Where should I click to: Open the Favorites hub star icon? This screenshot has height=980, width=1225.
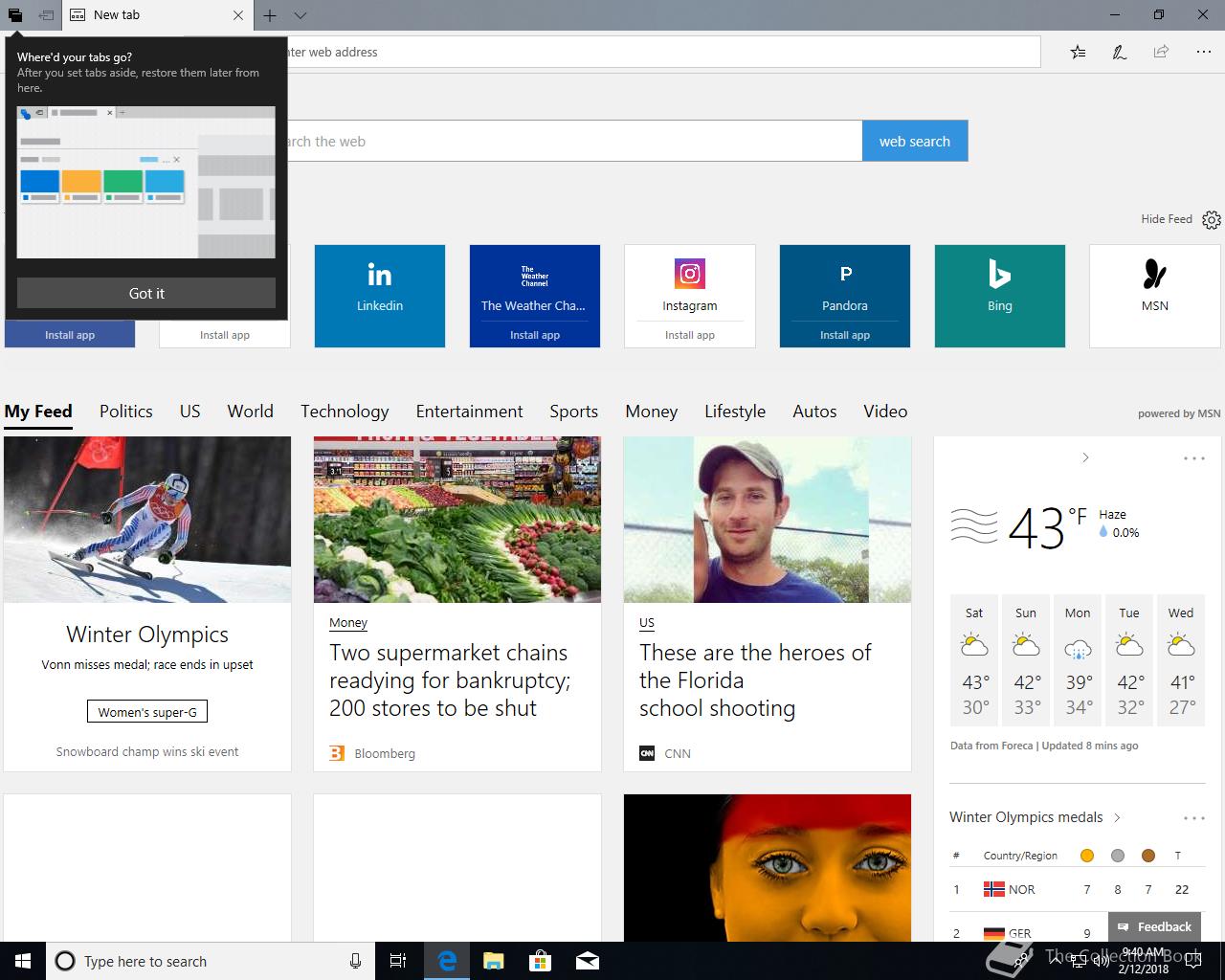[x=1079, y=52]
